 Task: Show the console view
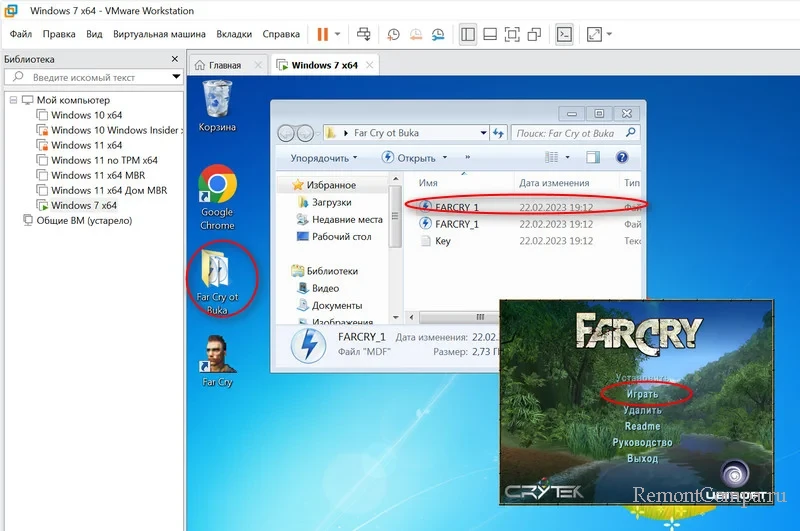[x=564, y=34]
